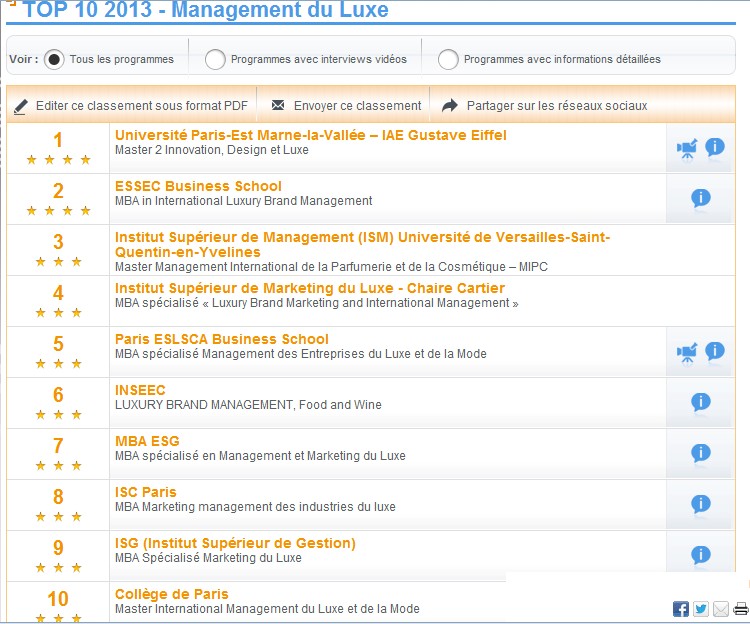Click Luxury Brand Marketing and International Management text

coord(317,303)
